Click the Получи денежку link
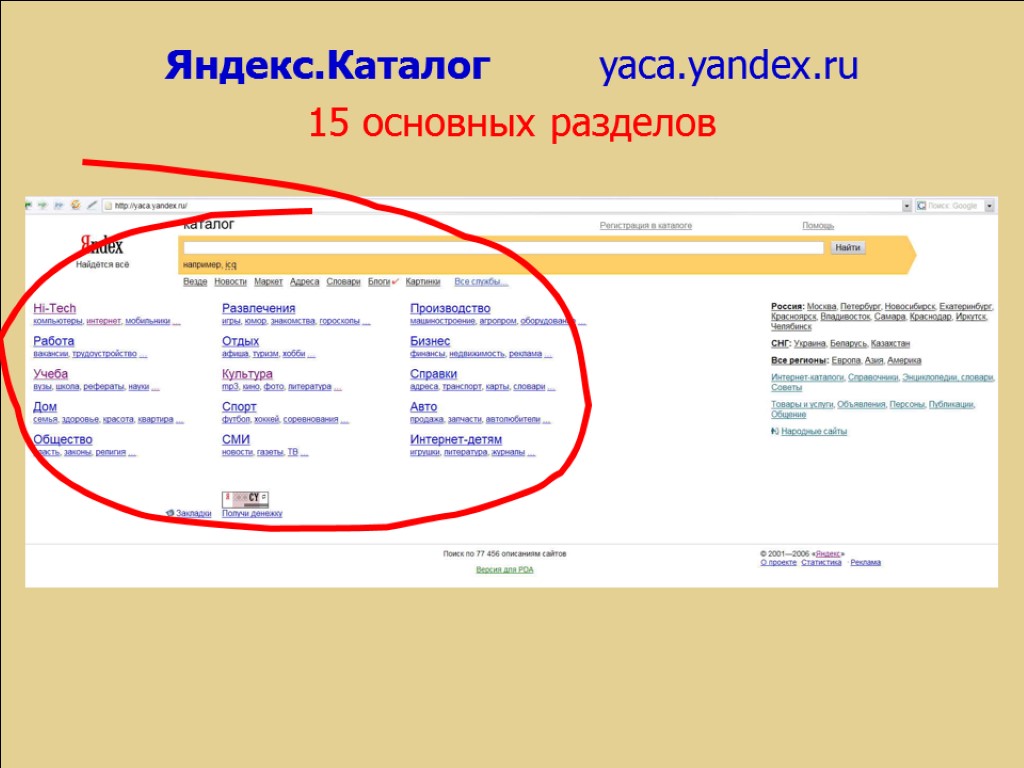The height and width of the screenshot is (768, 1024). tap(252, 513)
